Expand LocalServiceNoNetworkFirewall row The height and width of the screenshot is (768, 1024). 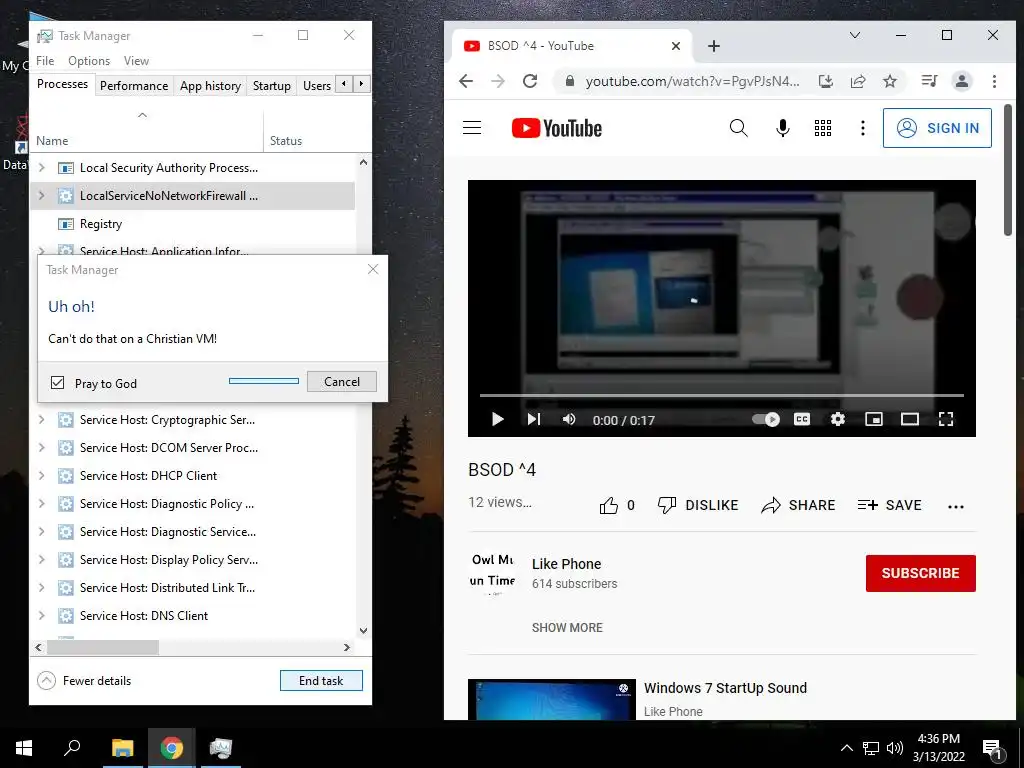42,195
